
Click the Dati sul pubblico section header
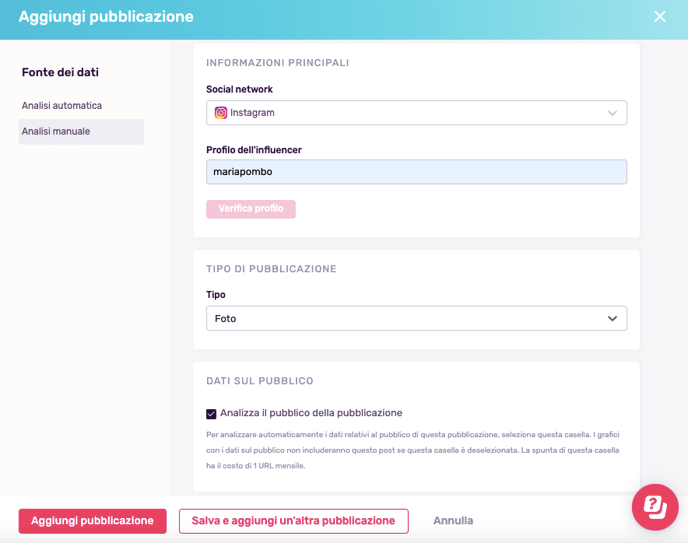260,381
